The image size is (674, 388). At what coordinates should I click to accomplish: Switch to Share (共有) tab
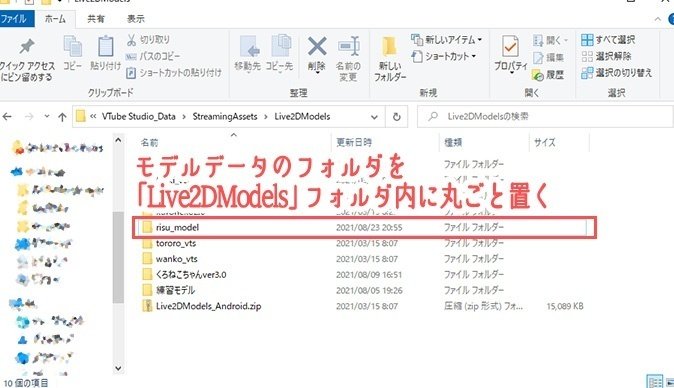(95, 19)
